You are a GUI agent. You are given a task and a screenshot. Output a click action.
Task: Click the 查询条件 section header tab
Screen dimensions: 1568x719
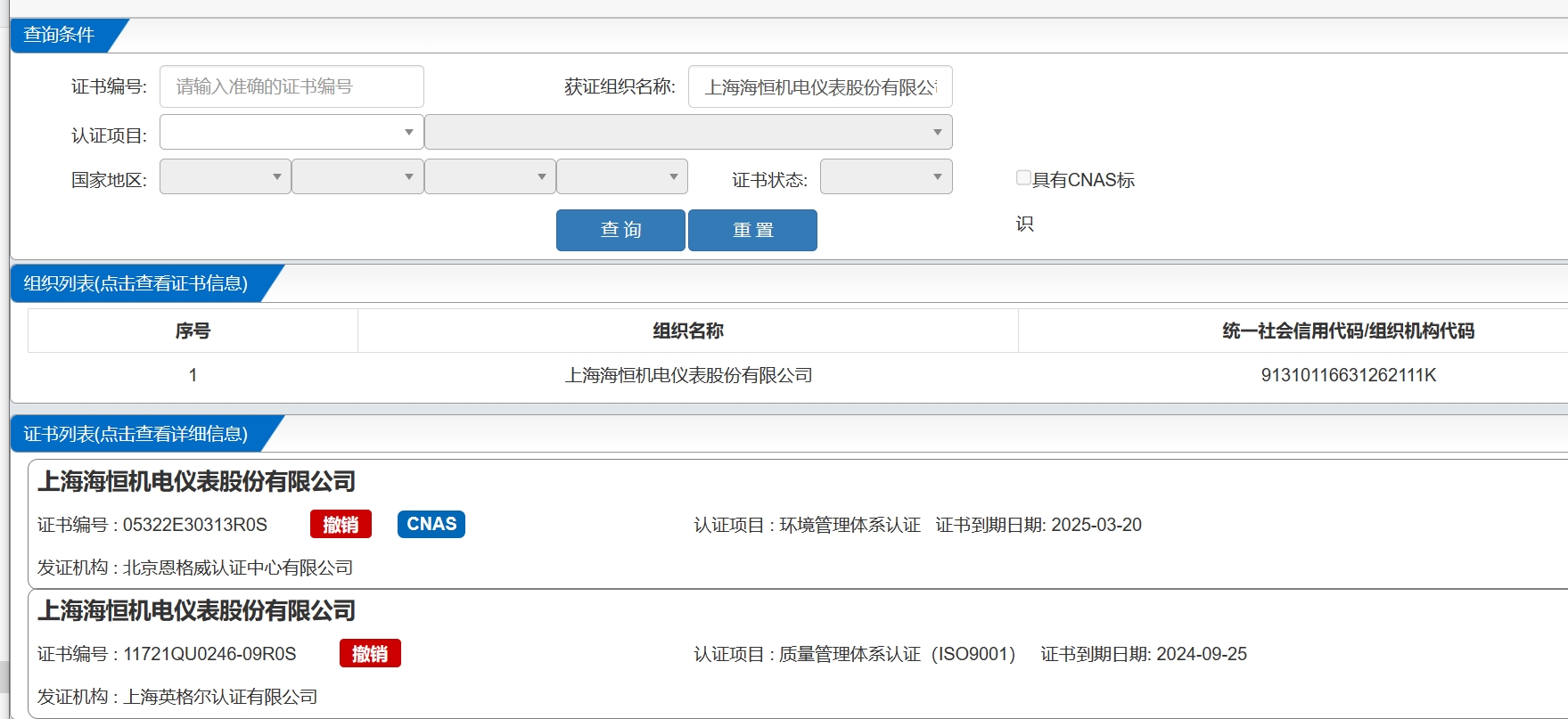(x=59, y=35)
